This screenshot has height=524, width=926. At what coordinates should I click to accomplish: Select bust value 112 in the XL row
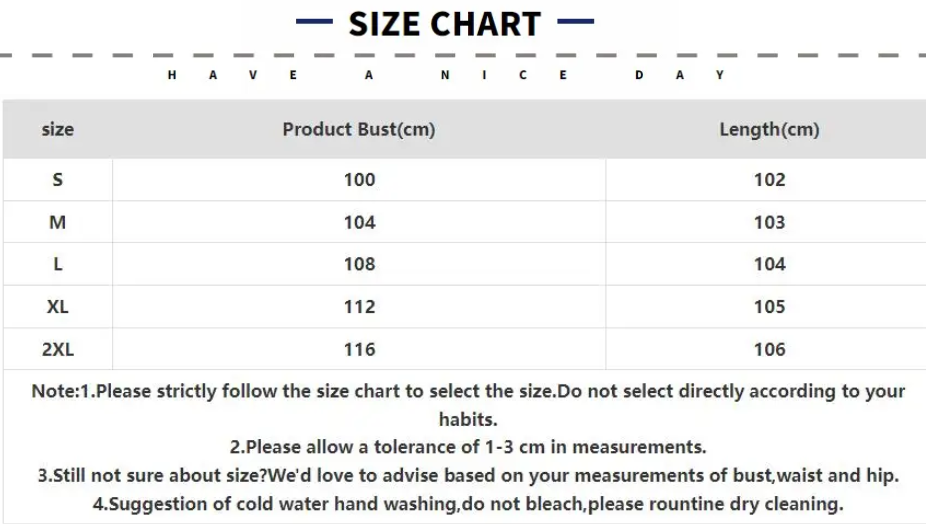pyautogui.click(x=359, y=307)
